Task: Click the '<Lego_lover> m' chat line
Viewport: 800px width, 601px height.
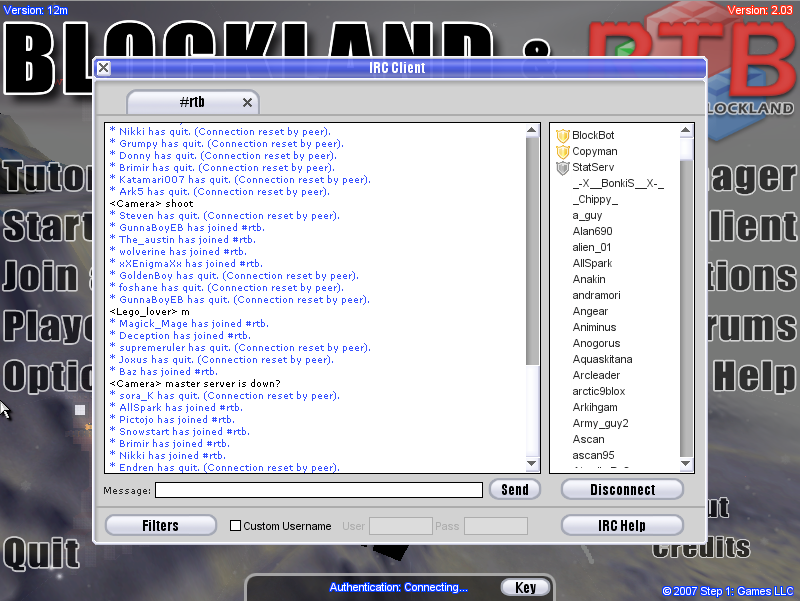Action: tap(149, 312)
